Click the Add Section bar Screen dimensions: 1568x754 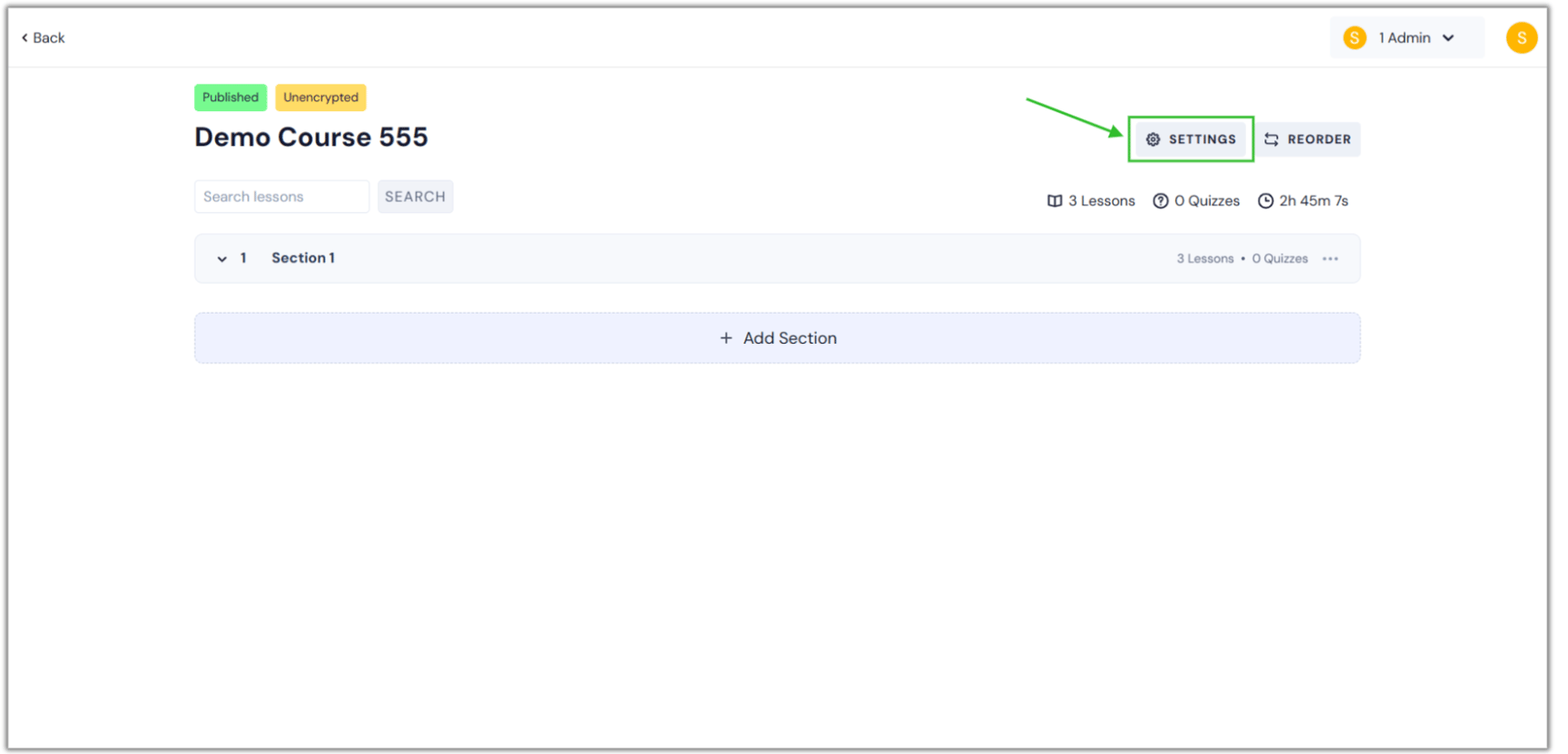777,337
